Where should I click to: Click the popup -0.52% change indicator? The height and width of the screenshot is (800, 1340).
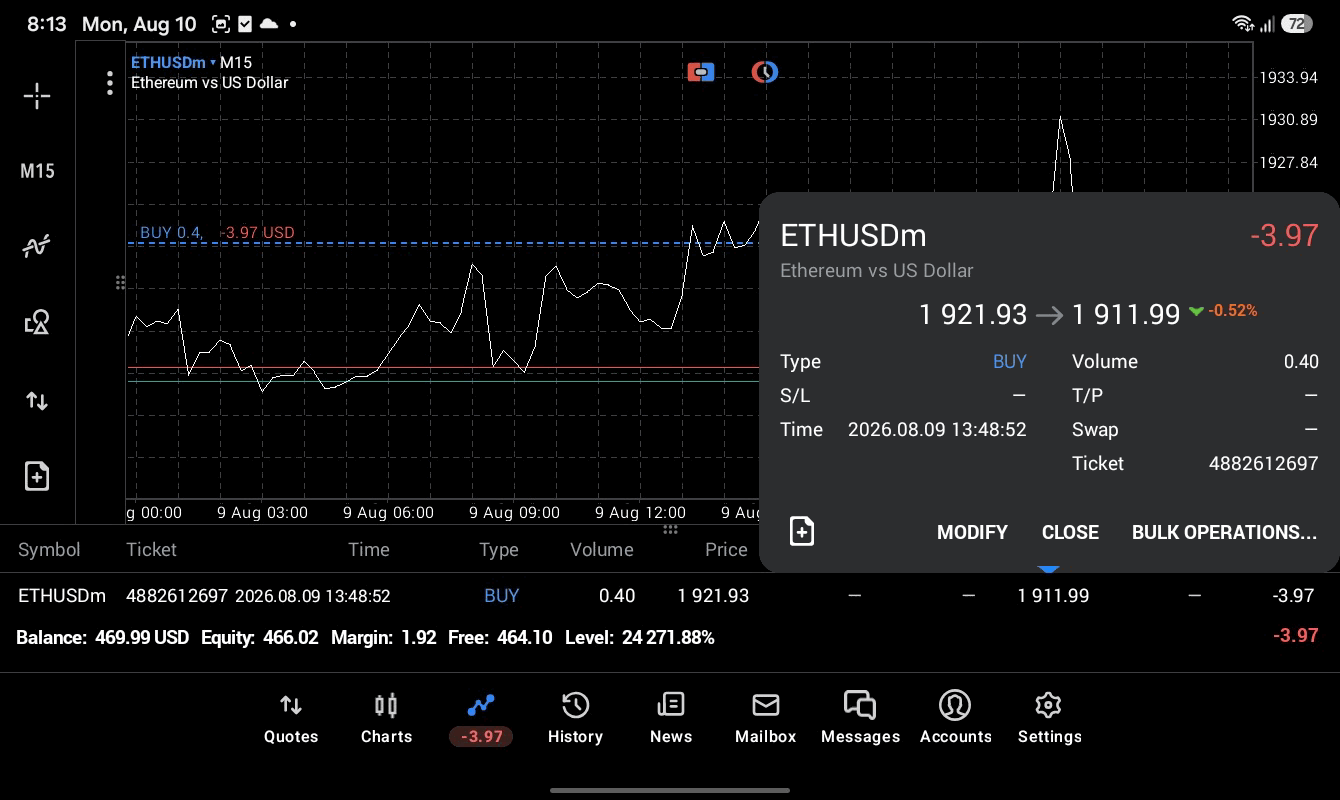pyautogui.click(x=1223, y=311)
